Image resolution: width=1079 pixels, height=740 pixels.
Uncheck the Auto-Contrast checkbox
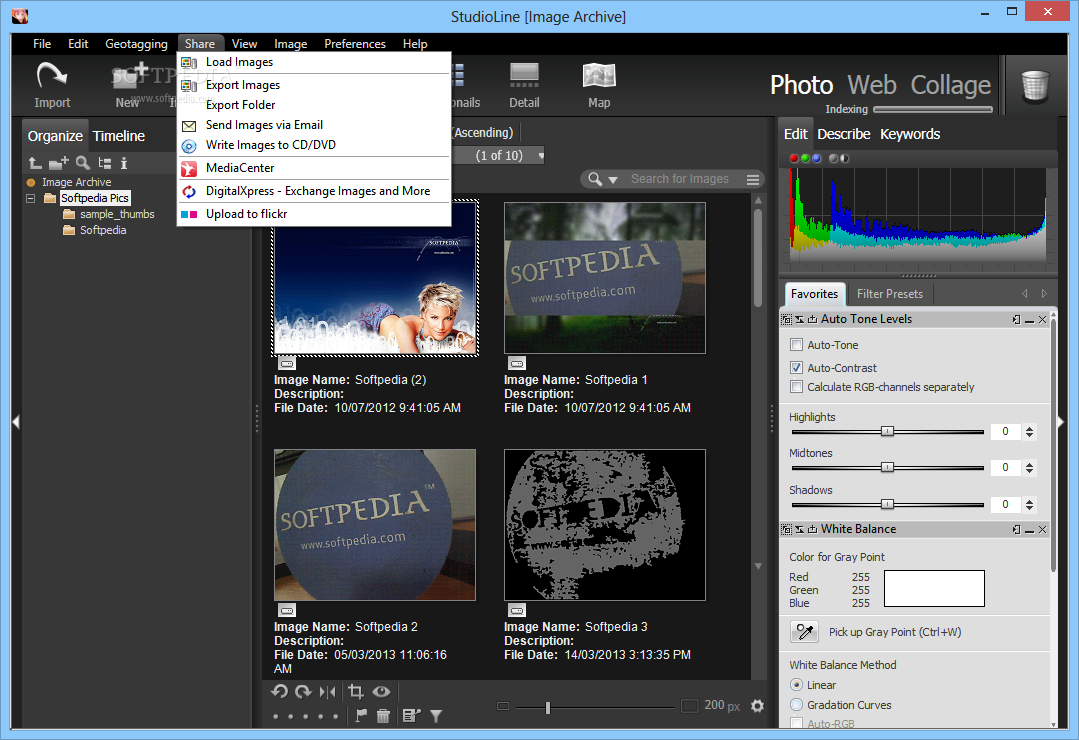[796, 368]
